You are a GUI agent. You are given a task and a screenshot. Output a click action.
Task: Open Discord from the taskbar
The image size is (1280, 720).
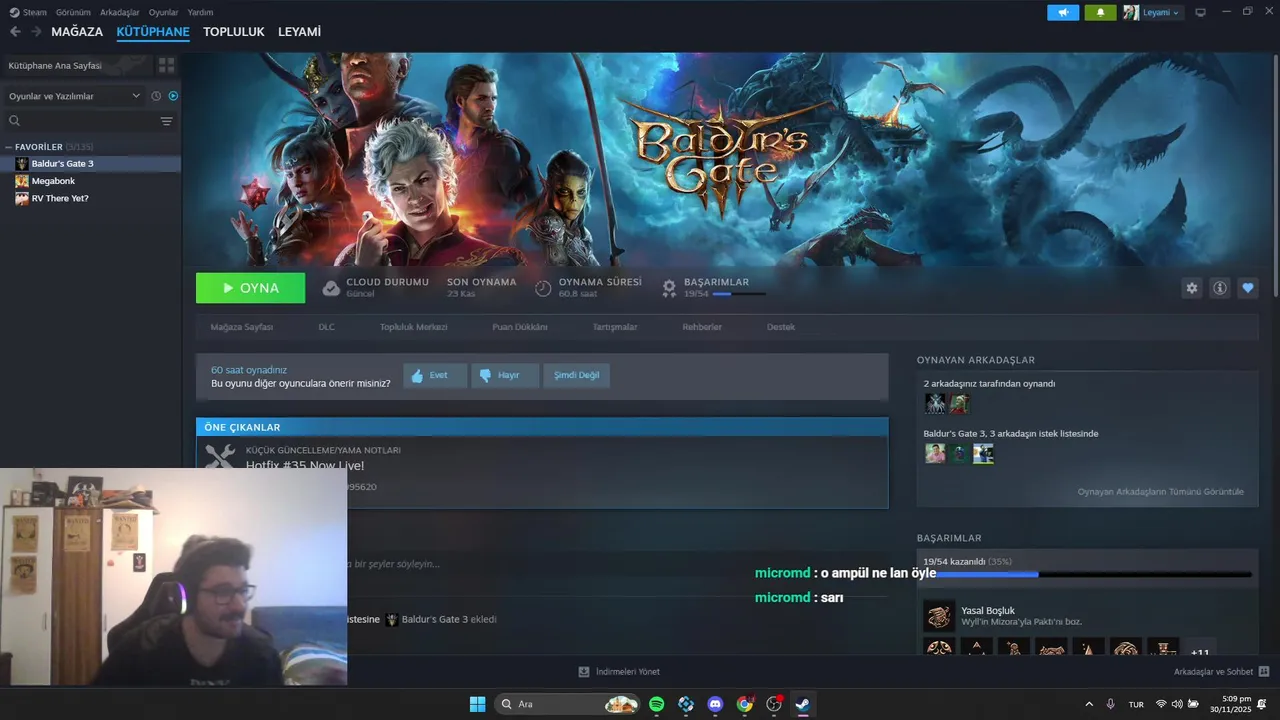pyautogui.click(x=715, y=704)
